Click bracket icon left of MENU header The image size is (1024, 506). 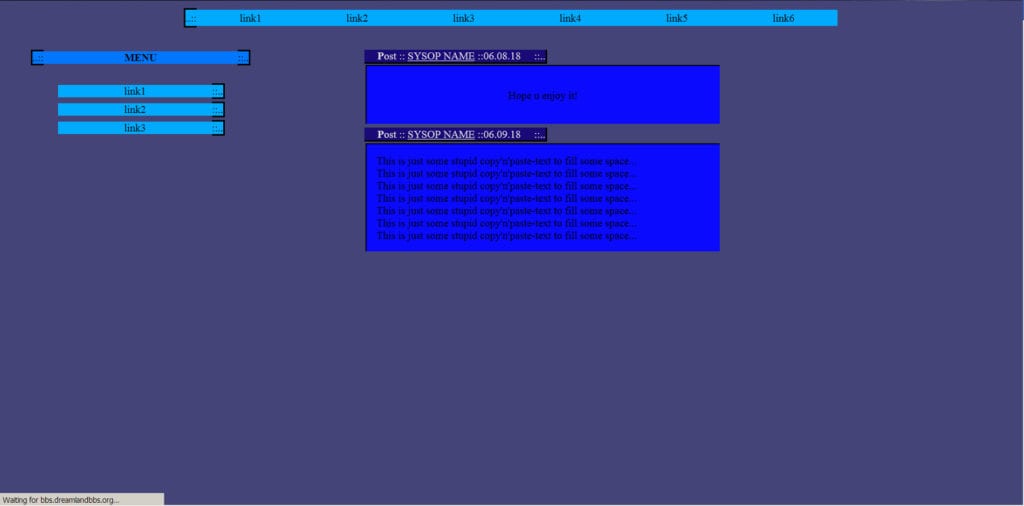(37, 57)
